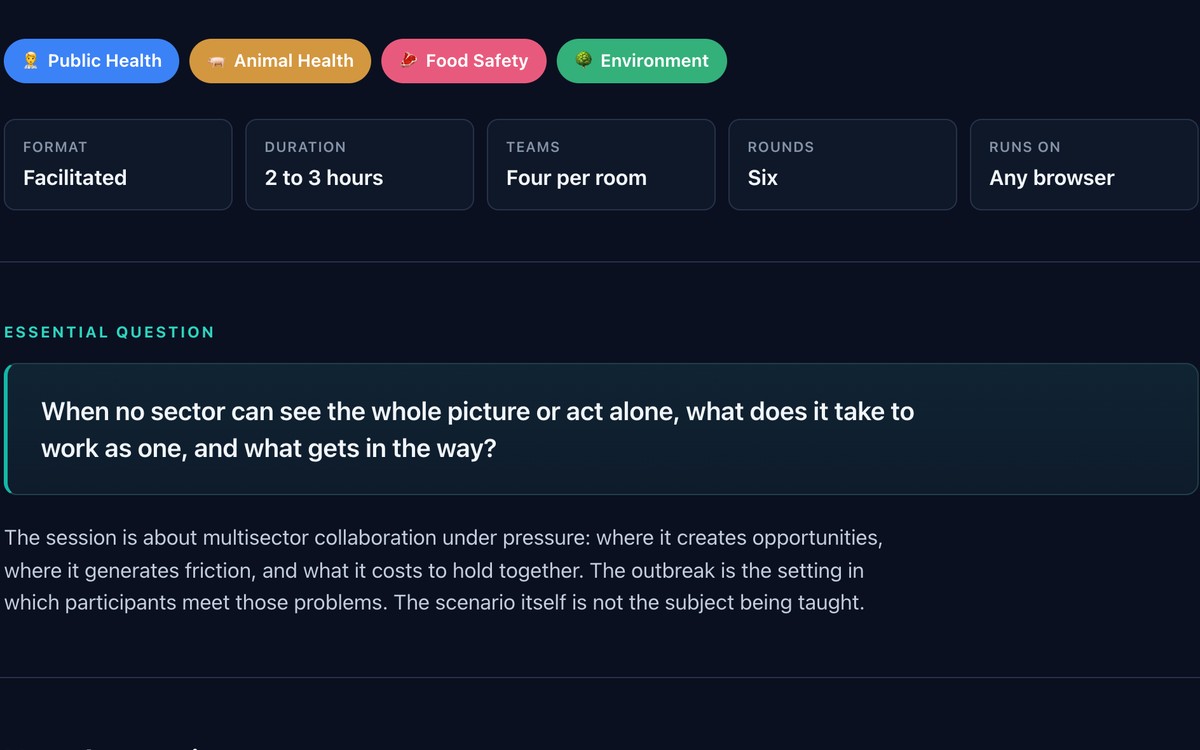Click the health worker icon in Public Health pill
The height and width of the screenshot is (750, 1200).
click(31, 61)
